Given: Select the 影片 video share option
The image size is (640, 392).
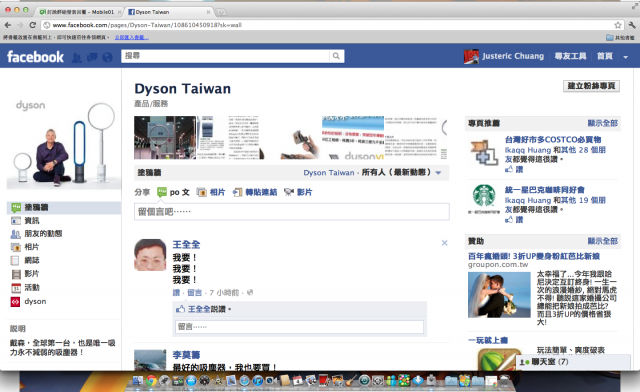Looking at the screenshot, I should pyautogui.click(x=298, y=192).
